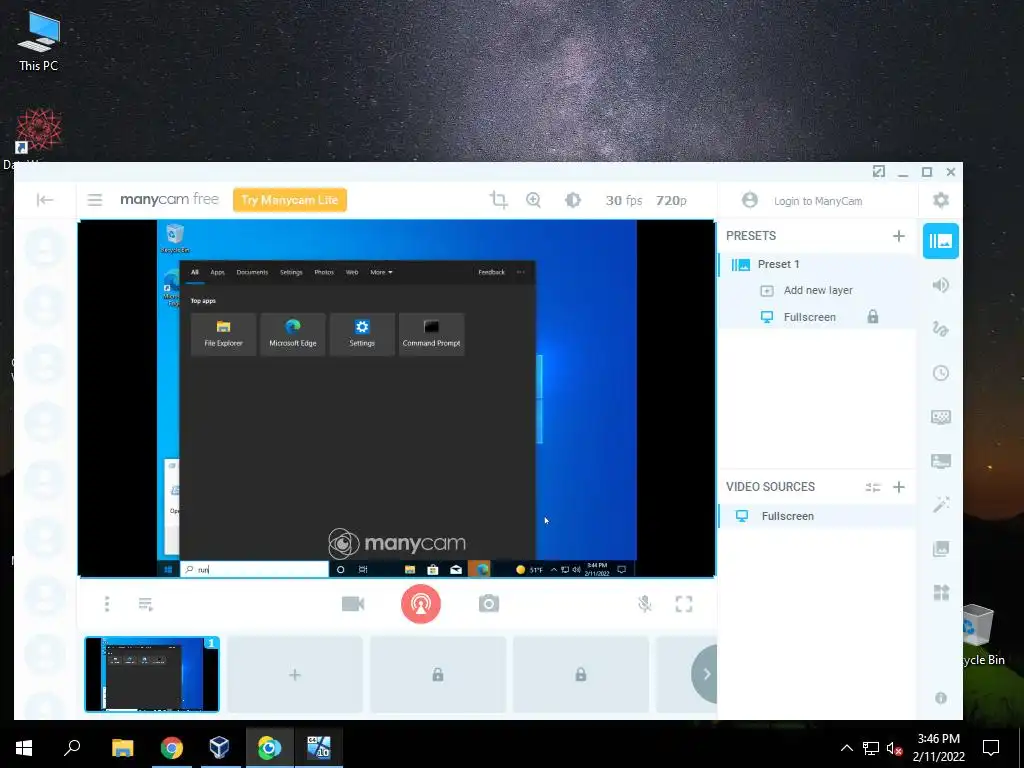Open the brightness and color adjustment icon

pyautogui.click(x=573, y=200)
